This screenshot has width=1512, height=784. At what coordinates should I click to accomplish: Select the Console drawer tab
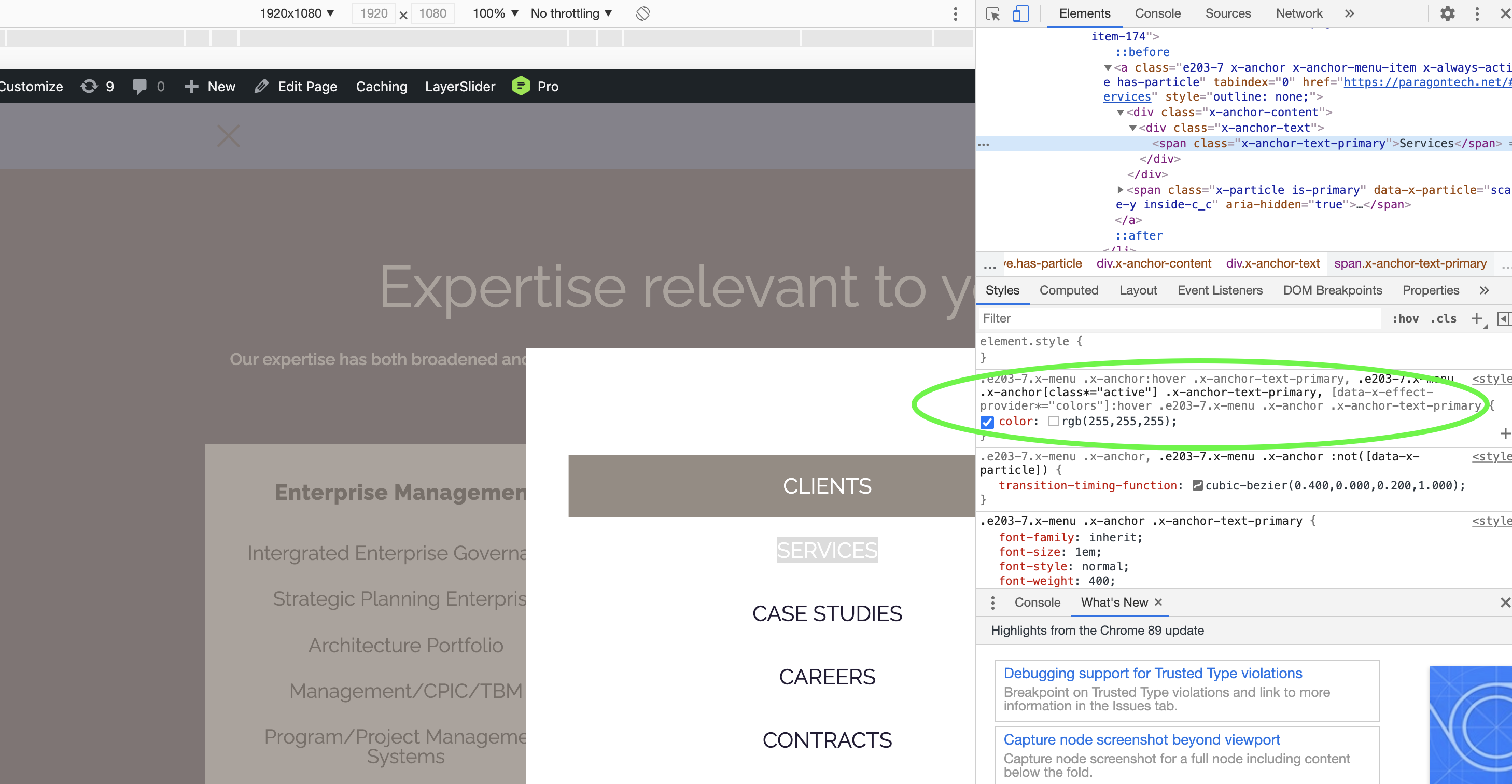(1037, 603)
